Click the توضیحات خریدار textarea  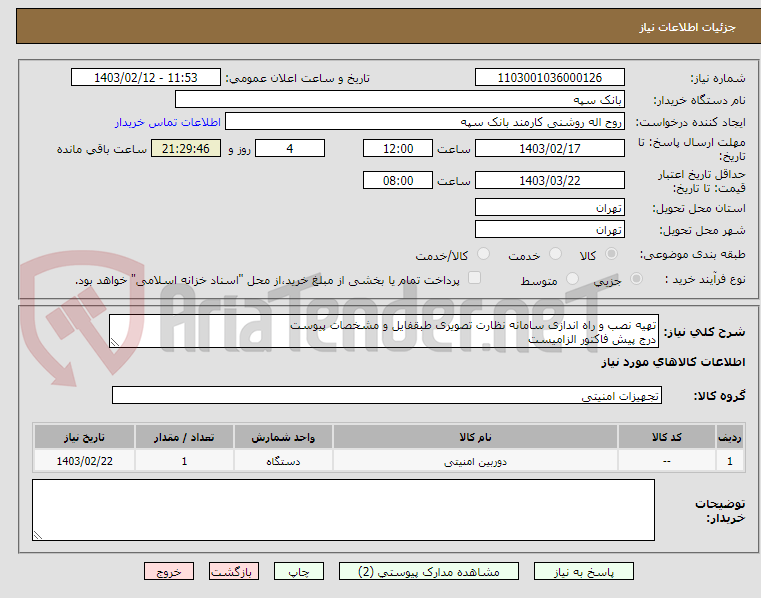(x=343, y=510)
